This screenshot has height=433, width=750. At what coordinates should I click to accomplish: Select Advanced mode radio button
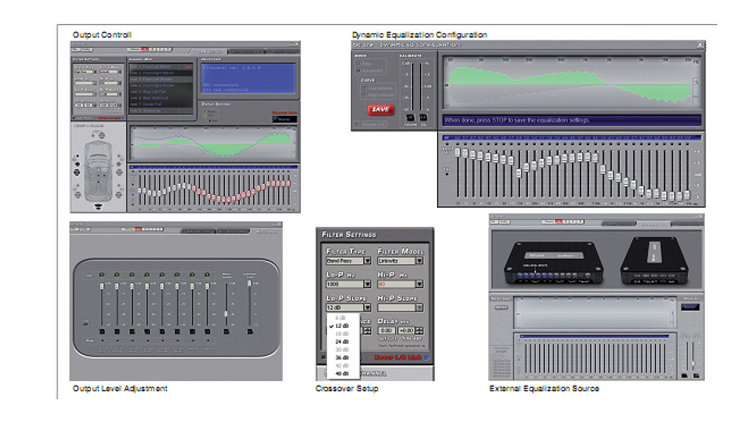[x=359, y=70]
